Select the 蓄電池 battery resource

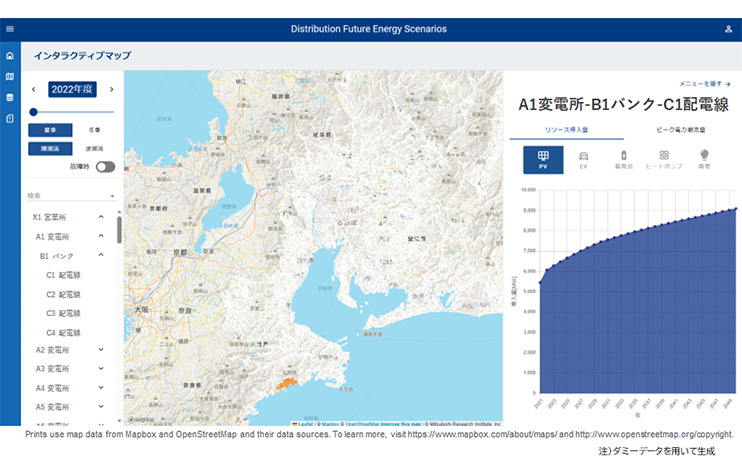[624, 160]
